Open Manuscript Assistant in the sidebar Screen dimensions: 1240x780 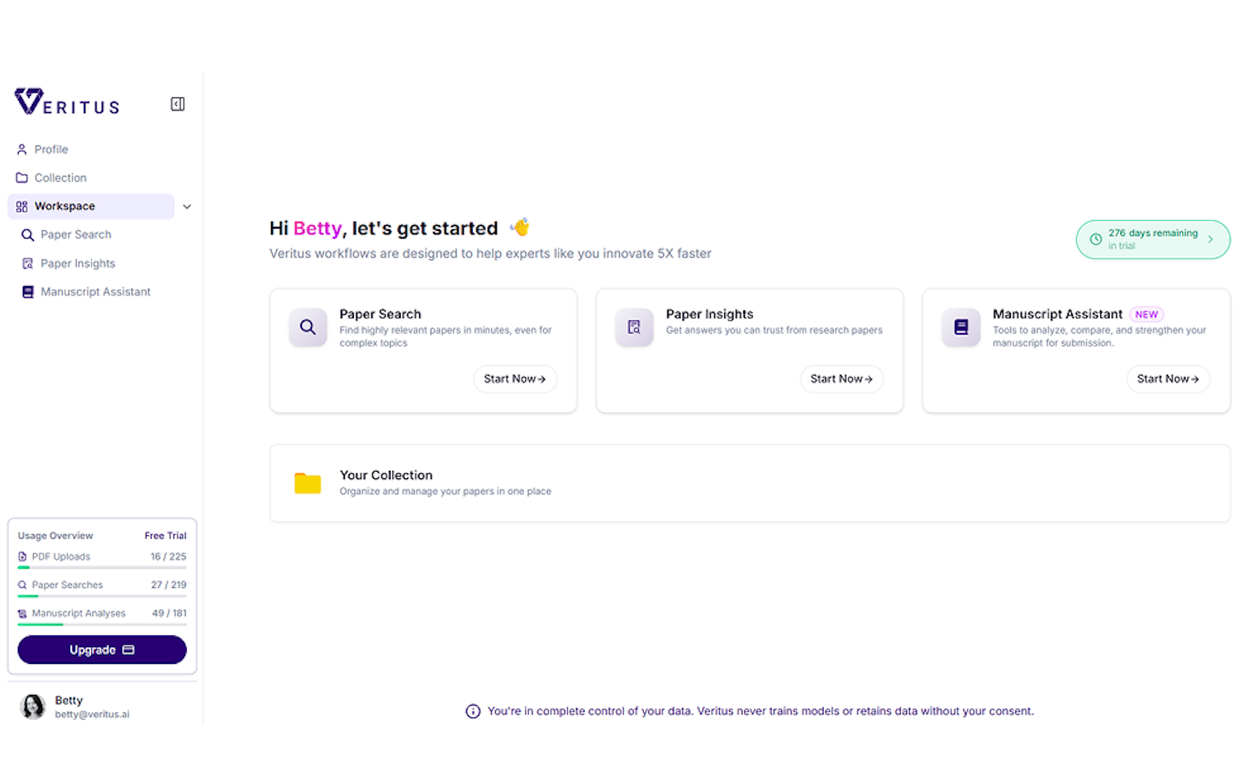point(95,292)
